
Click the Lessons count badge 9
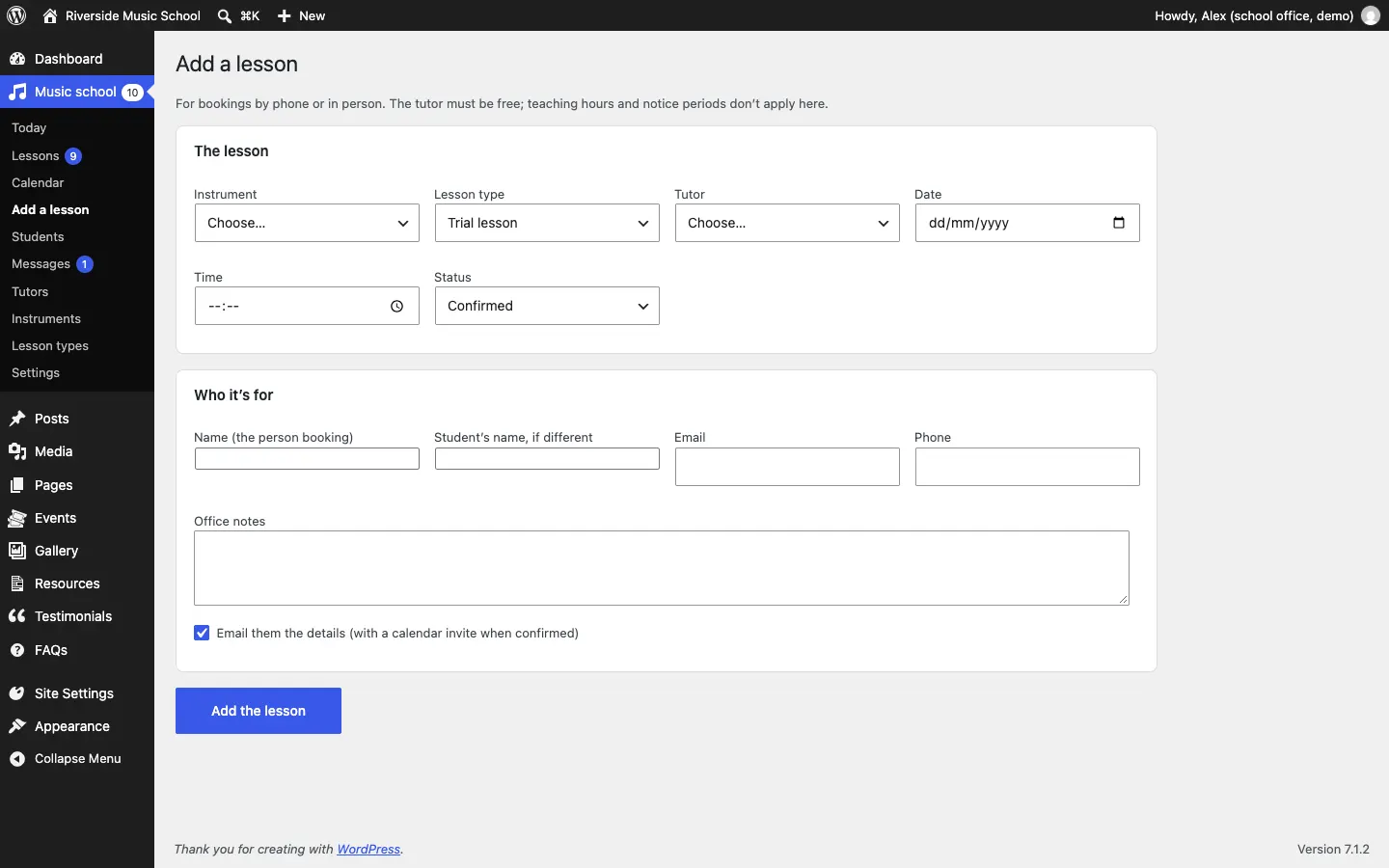pyautogui.click(x=73, y=156)
